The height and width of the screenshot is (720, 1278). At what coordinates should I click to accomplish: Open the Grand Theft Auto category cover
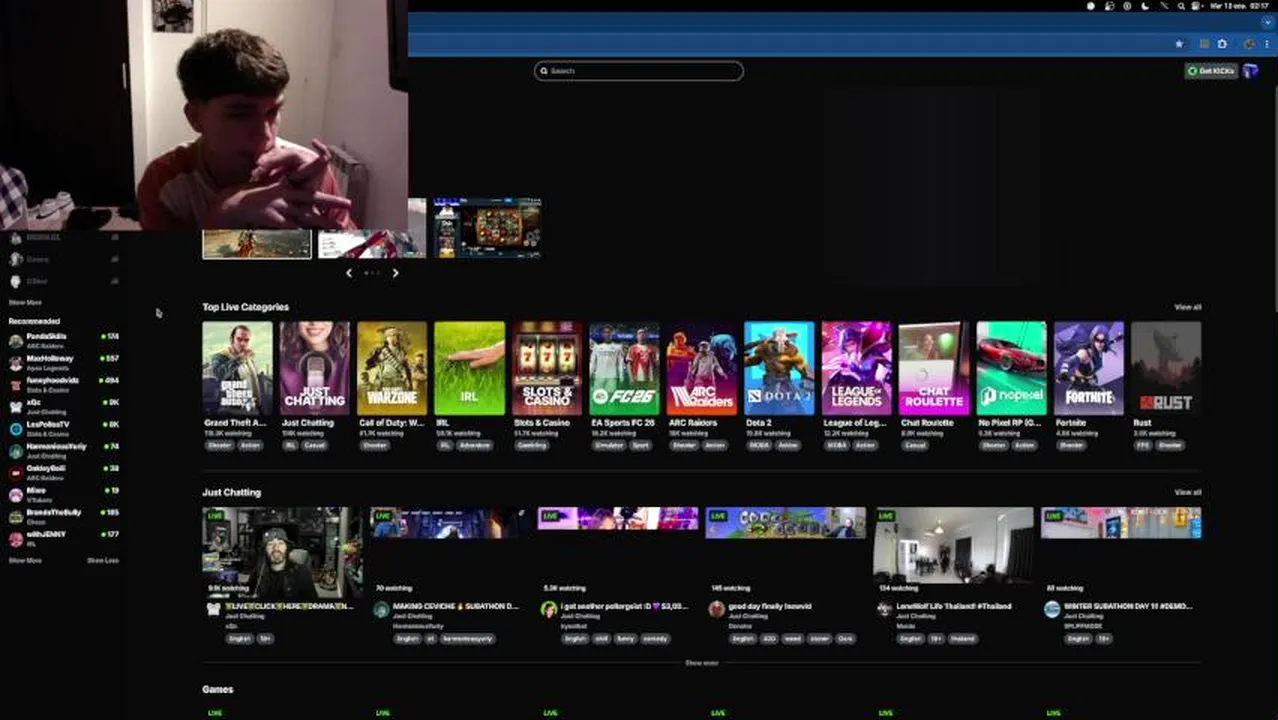pos(237,368)
